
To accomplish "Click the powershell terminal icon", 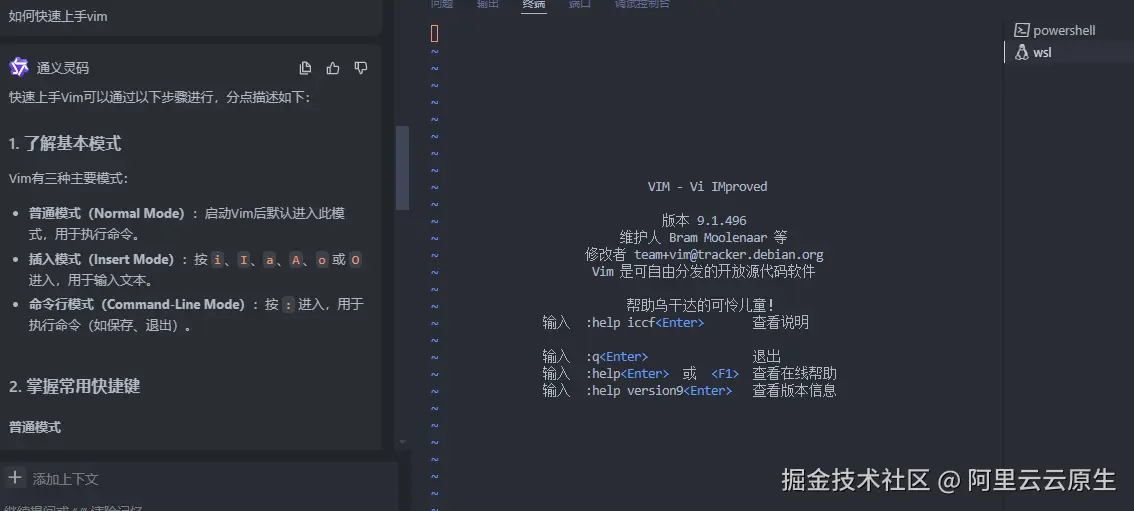I will click(1021, 30).
